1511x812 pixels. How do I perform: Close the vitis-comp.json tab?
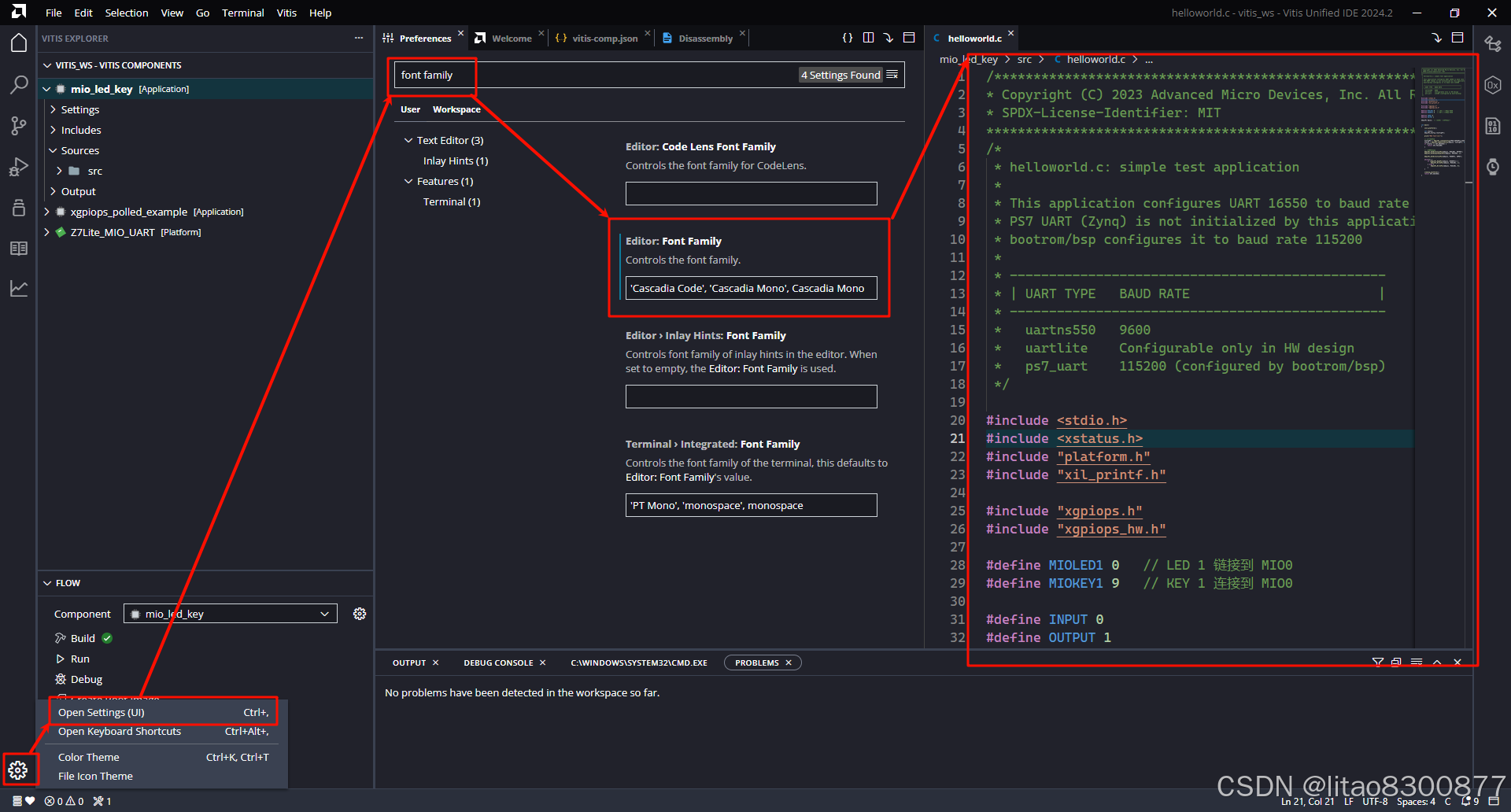[x=648, y=33]
